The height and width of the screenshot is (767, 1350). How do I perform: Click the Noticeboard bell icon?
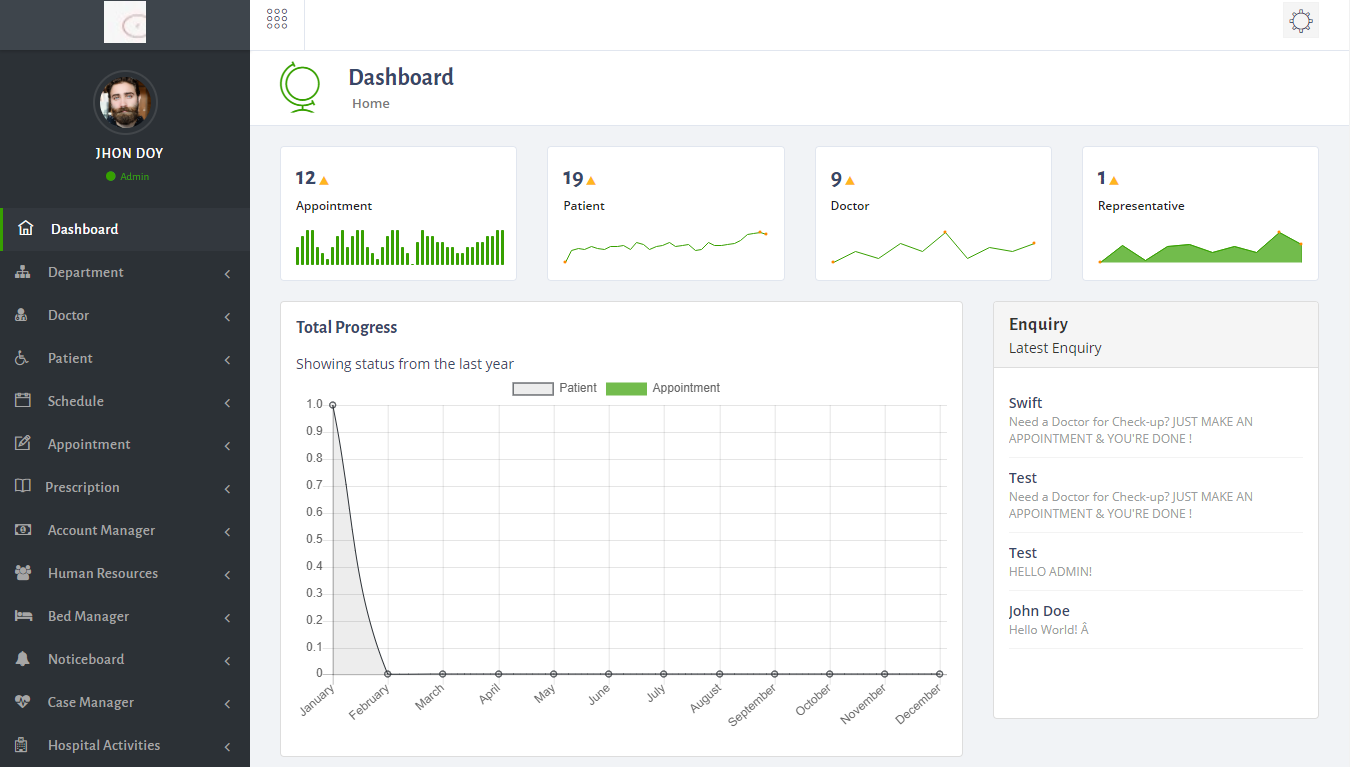(23, 659)
